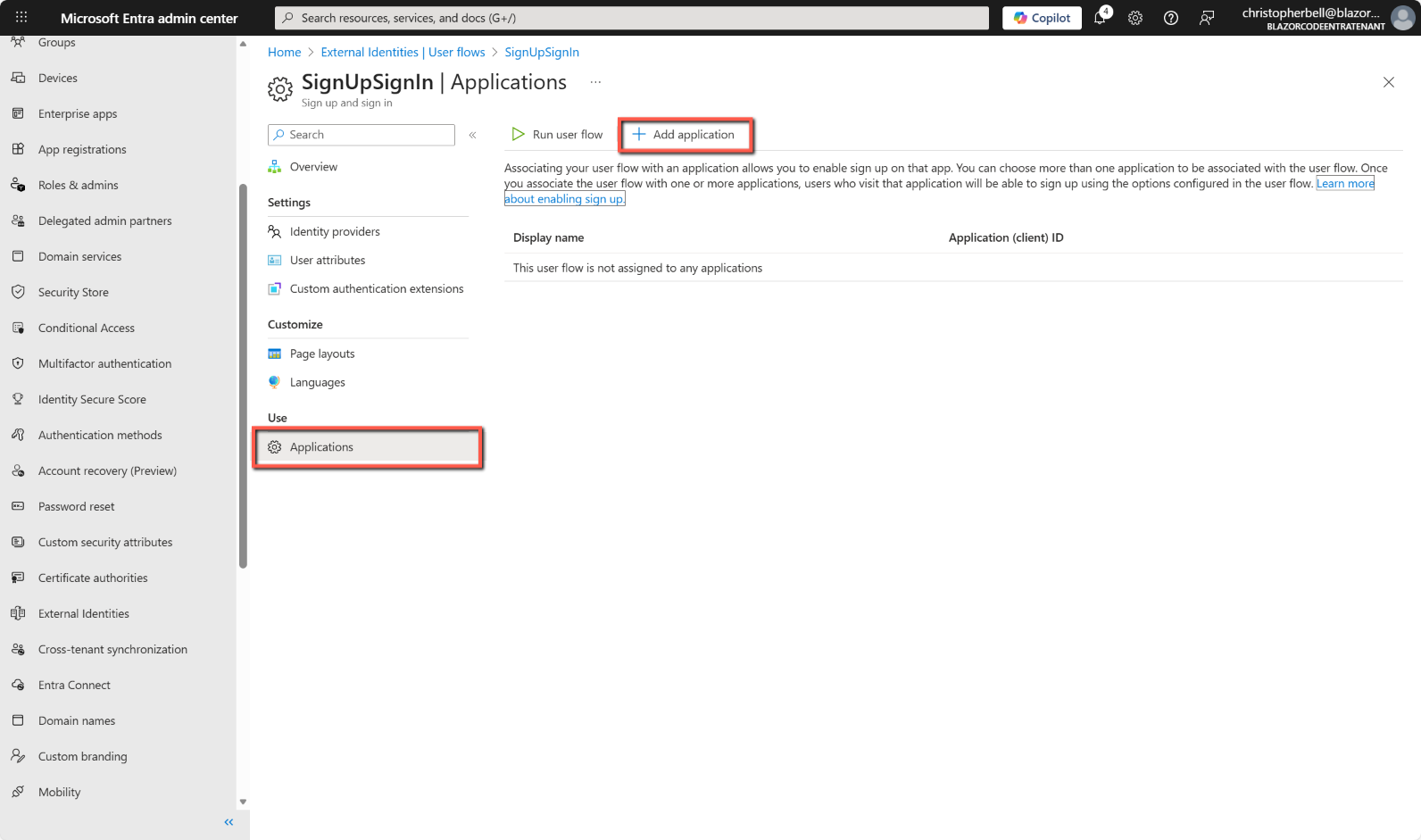Close the SignUpSignIn blade

point(1388,82)
